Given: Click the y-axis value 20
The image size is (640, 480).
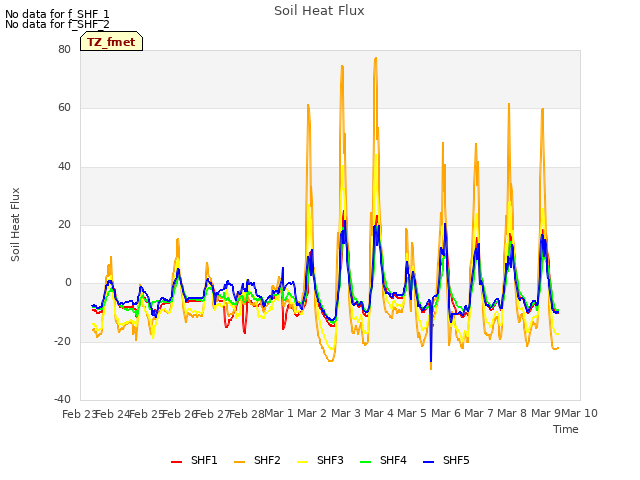Looking at the screenshot, I should (64, 224).
